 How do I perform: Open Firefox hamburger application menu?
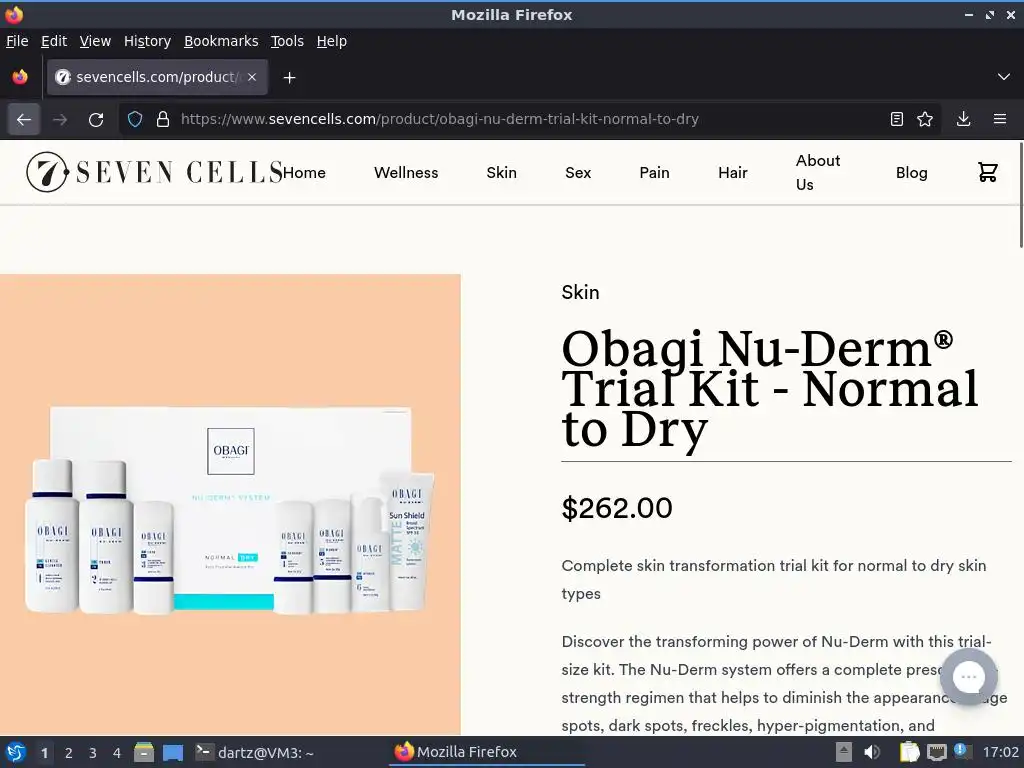(x=1000, y=119)
